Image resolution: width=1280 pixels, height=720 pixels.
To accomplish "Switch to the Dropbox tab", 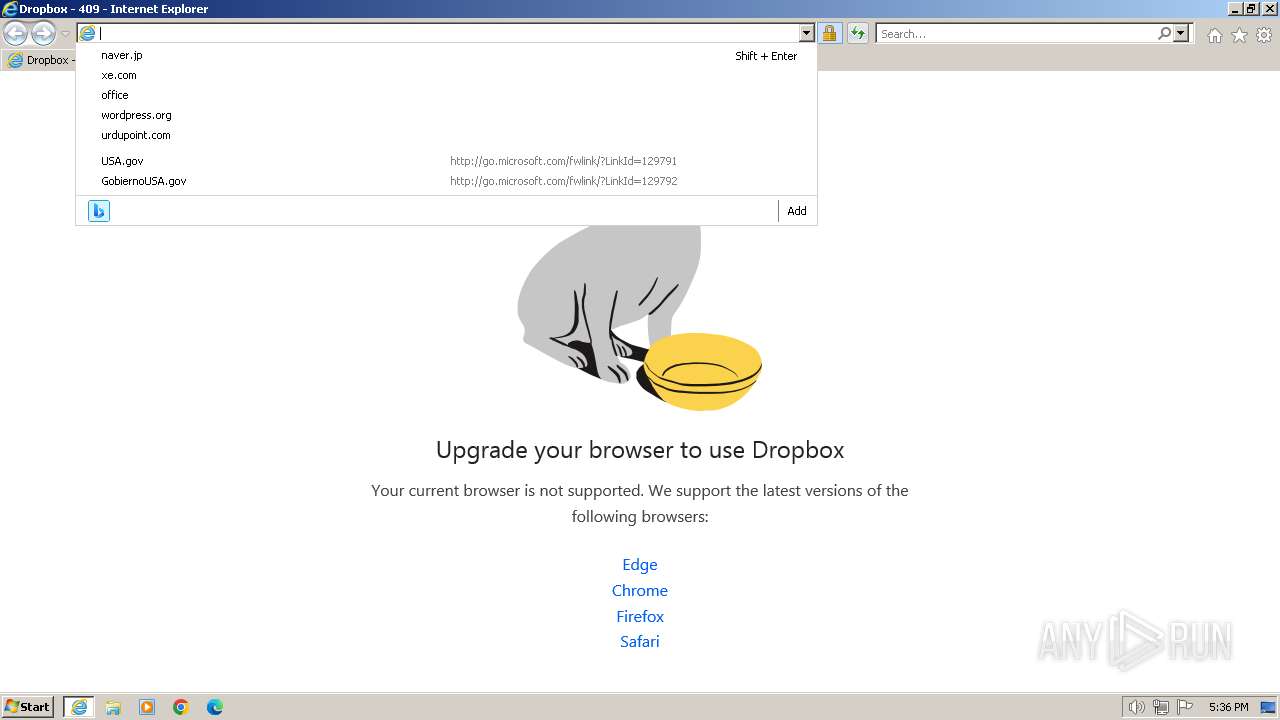I will coord(39,60).
